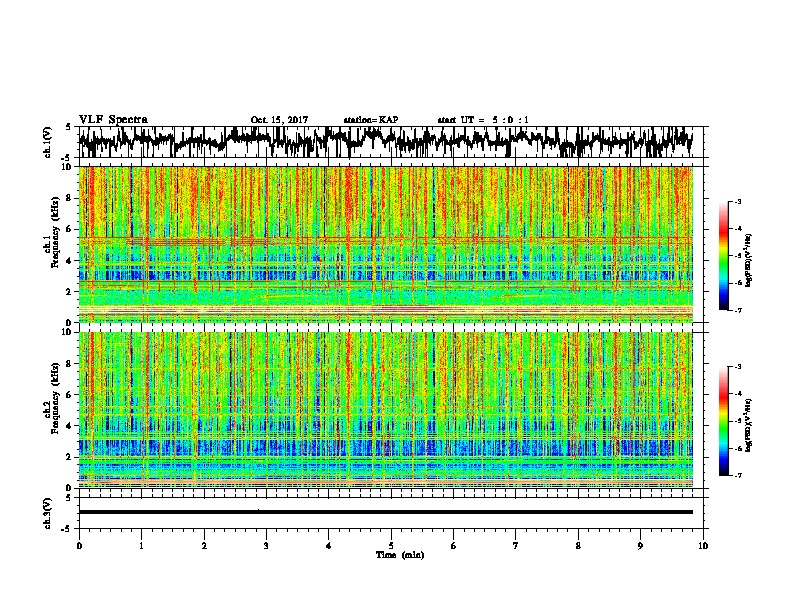
Task: Click the ch.2 spectrogram color scale bar
Action: pyautogui.click(x=723, y=421)
